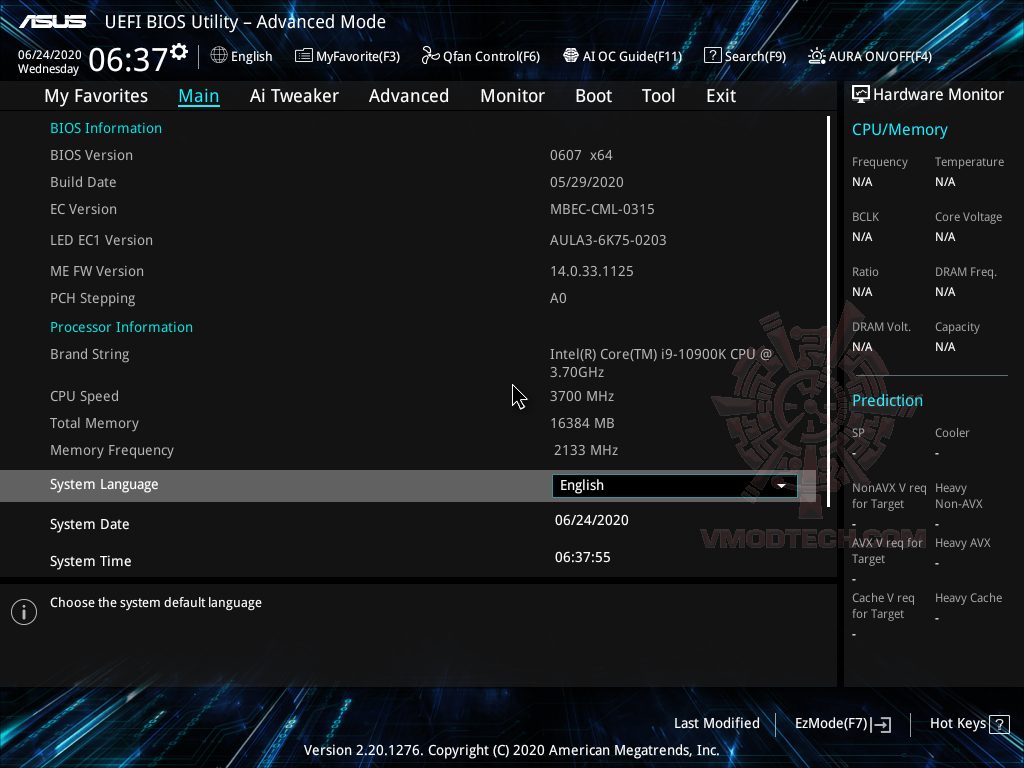This screenshot has width=1024, height=768.
Task: Open Qfan Control from the top toolbar
Action: pyautogui.click(x=480, y=56)
